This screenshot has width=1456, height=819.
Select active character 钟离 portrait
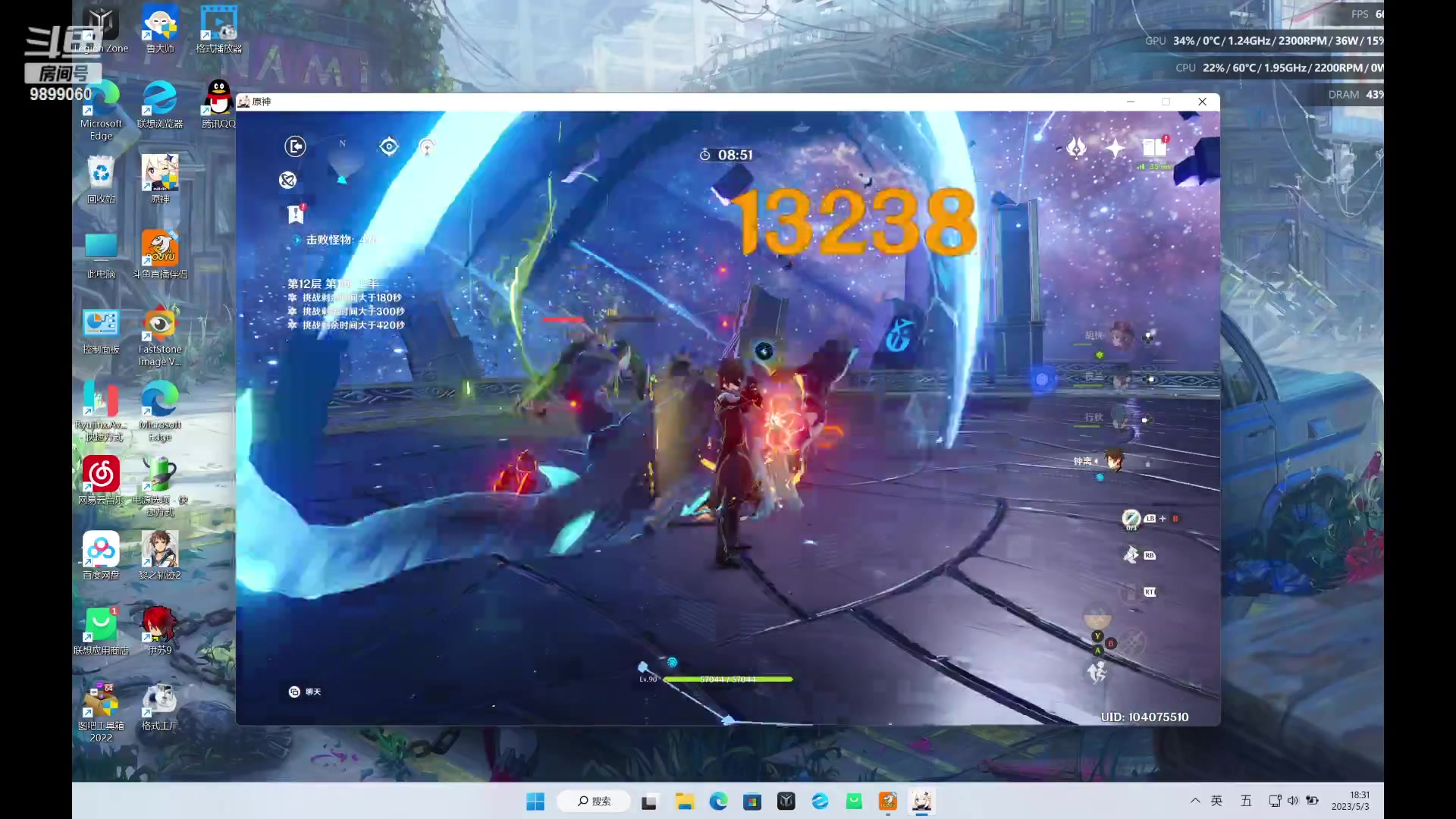click(1113, 460)
